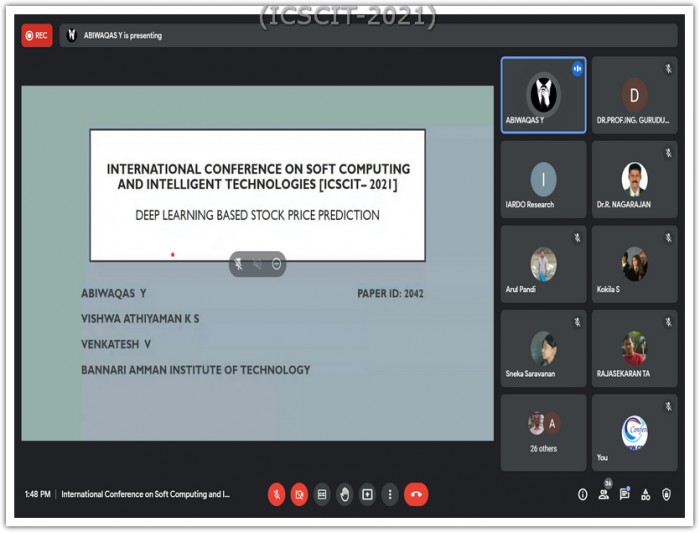Open the chat with everyone icon
The image size is (700, 533).
point(625,494)
